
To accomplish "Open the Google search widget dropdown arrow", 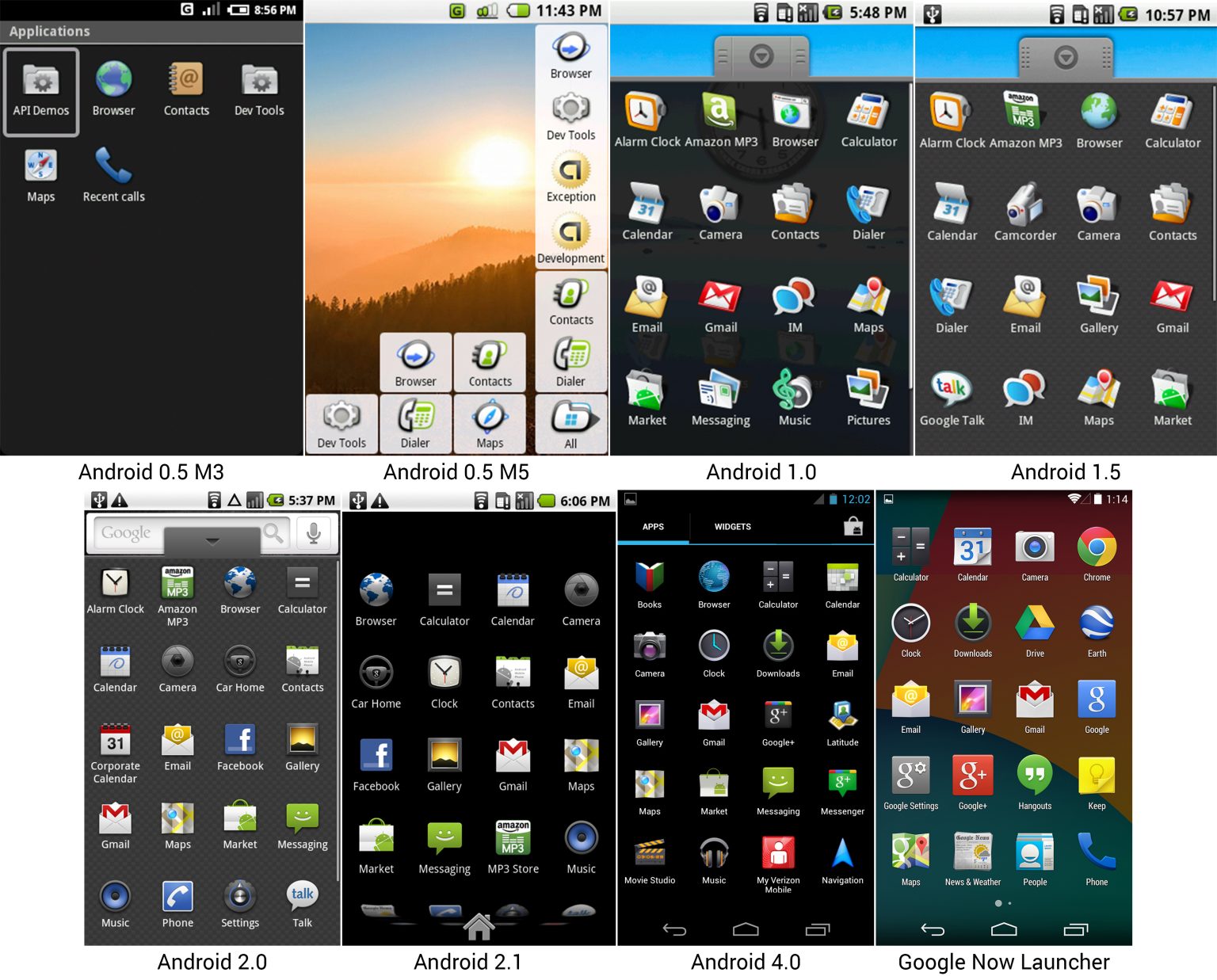I will (x=212, y=542).
